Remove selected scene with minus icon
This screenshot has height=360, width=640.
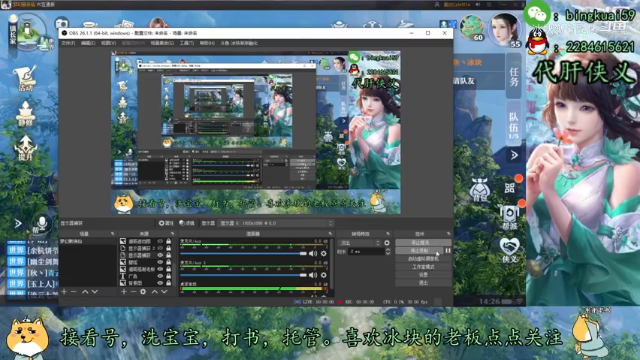(74, 291)
